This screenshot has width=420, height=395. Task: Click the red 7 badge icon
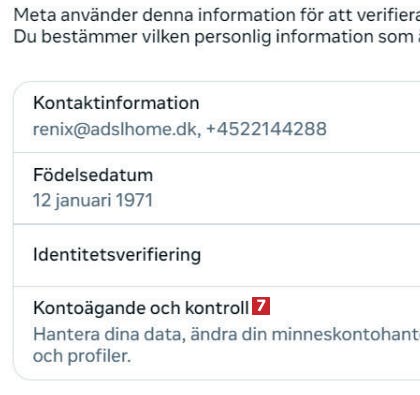261,306
